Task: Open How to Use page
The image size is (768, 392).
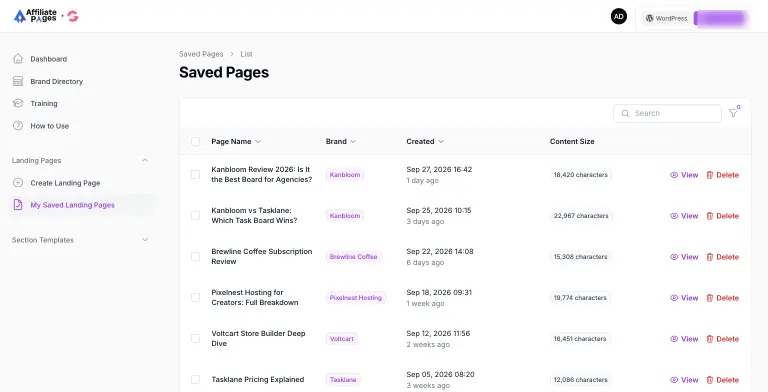Action: tap(49, 126)
